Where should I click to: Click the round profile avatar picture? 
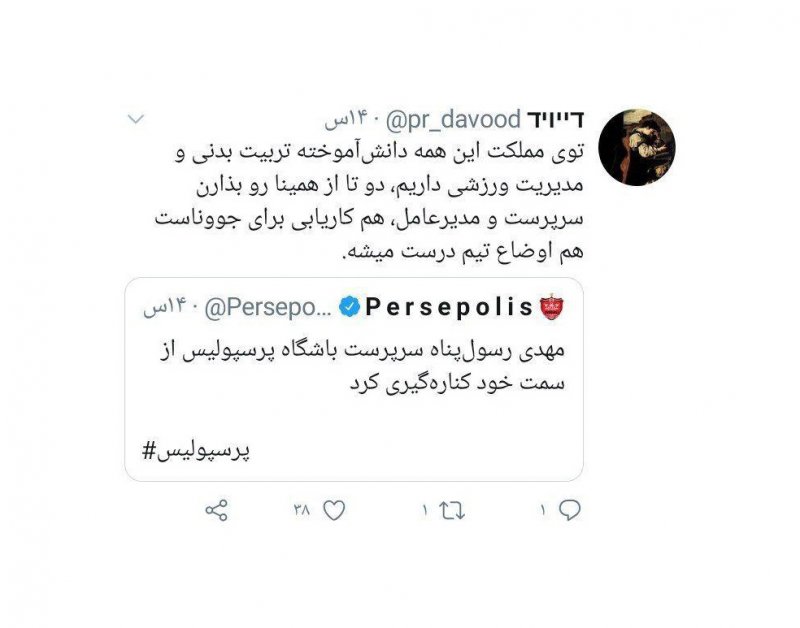click(x=636, y=147)
